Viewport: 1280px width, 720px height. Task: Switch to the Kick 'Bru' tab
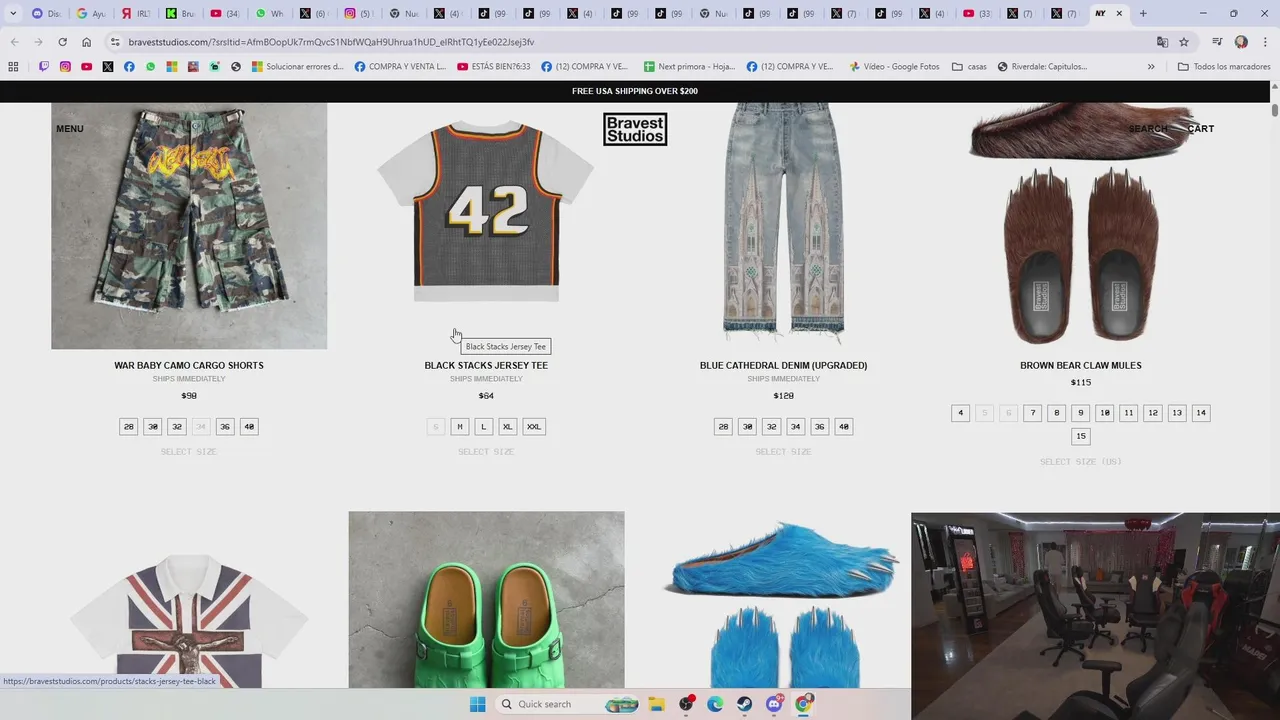(x=180, y=14)
